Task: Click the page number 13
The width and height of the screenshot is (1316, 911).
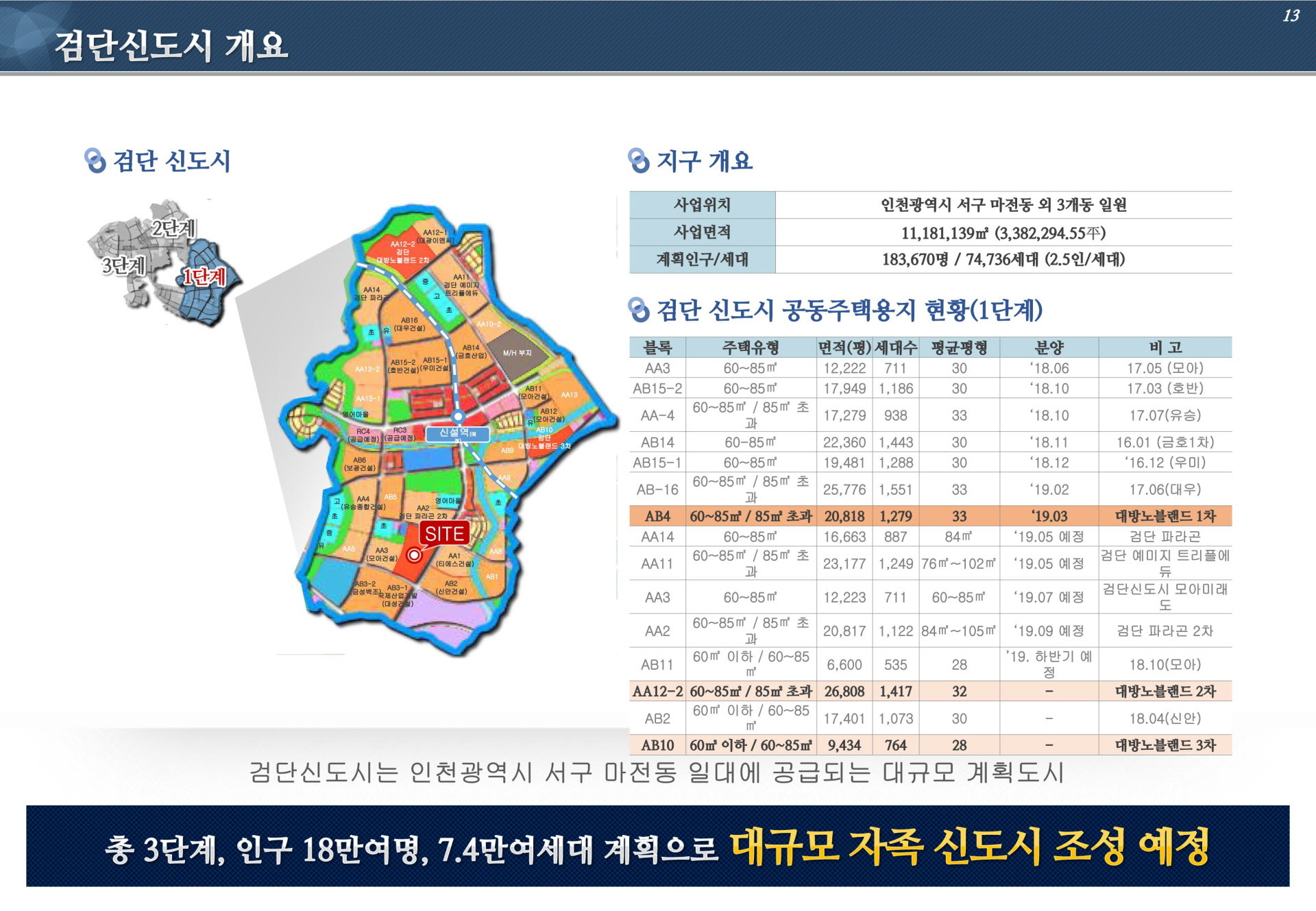Action: 1291,15
